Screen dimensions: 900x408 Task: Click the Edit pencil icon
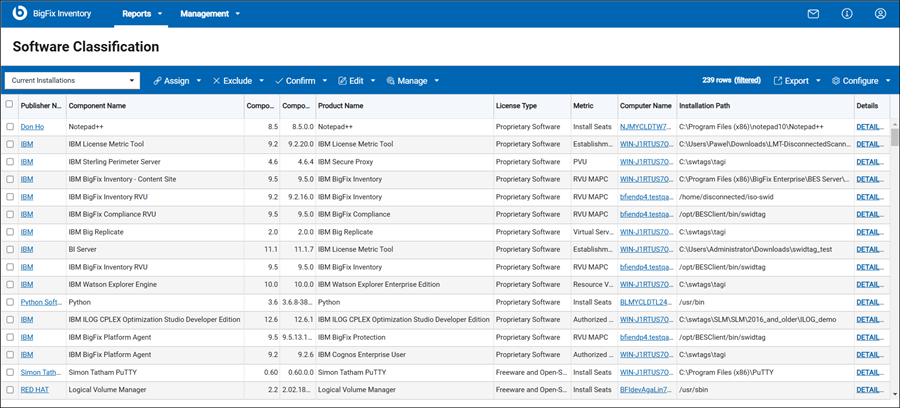click(342, 81)
